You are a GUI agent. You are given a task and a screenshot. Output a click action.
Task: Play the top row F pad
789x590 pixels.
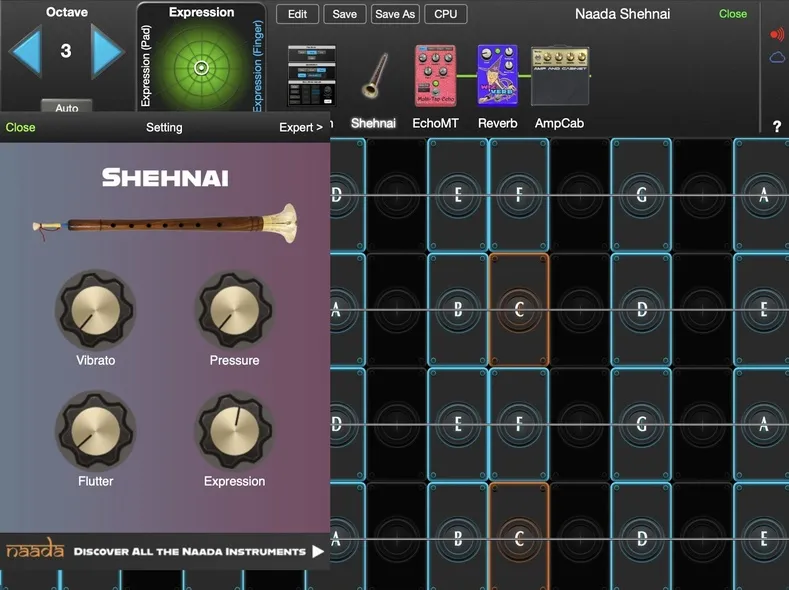[519, 195]
